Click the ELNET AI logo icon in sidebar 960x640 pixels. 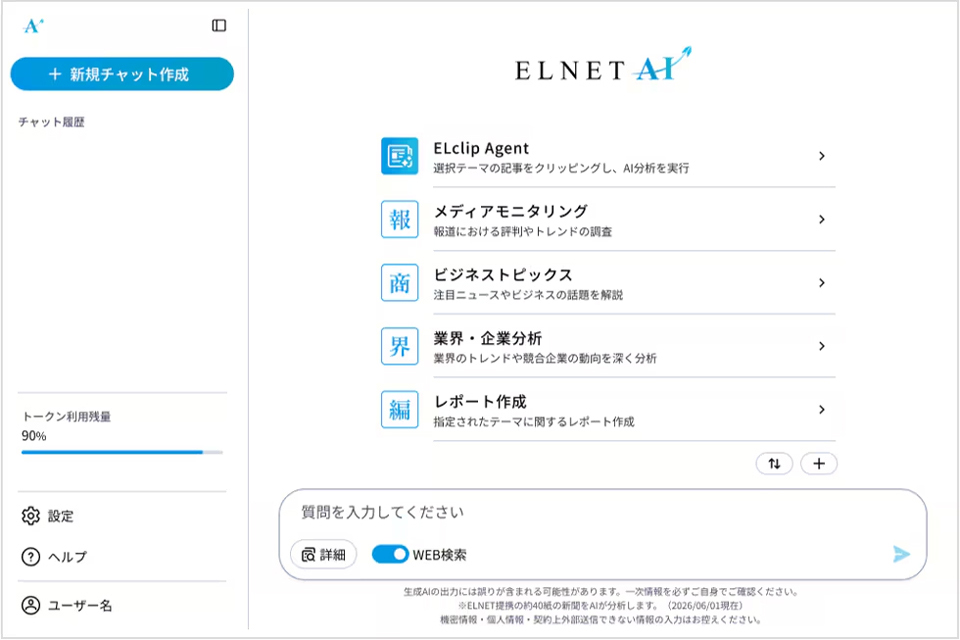point(33,26)
